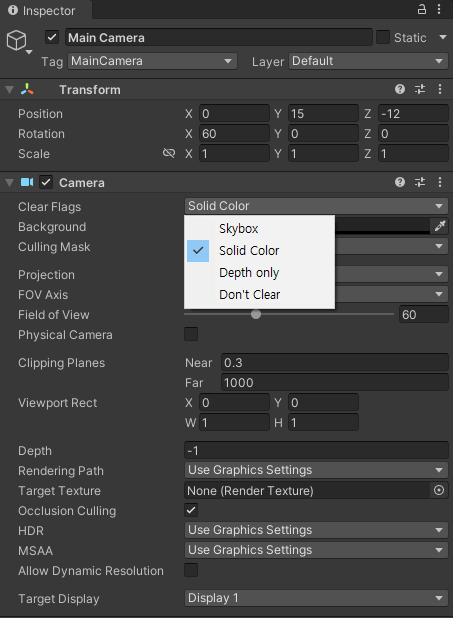Open Culling Mask dropdown arrow
The image size is (453, 618).
pos(439,246)
